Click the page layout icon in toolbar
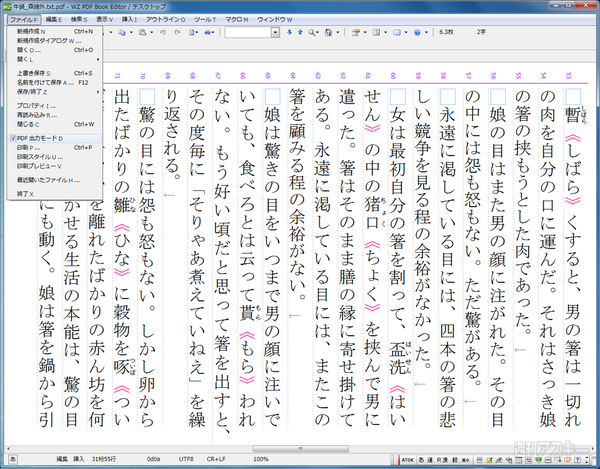Viewport: 600px width, 469px height. pos(376,33)
